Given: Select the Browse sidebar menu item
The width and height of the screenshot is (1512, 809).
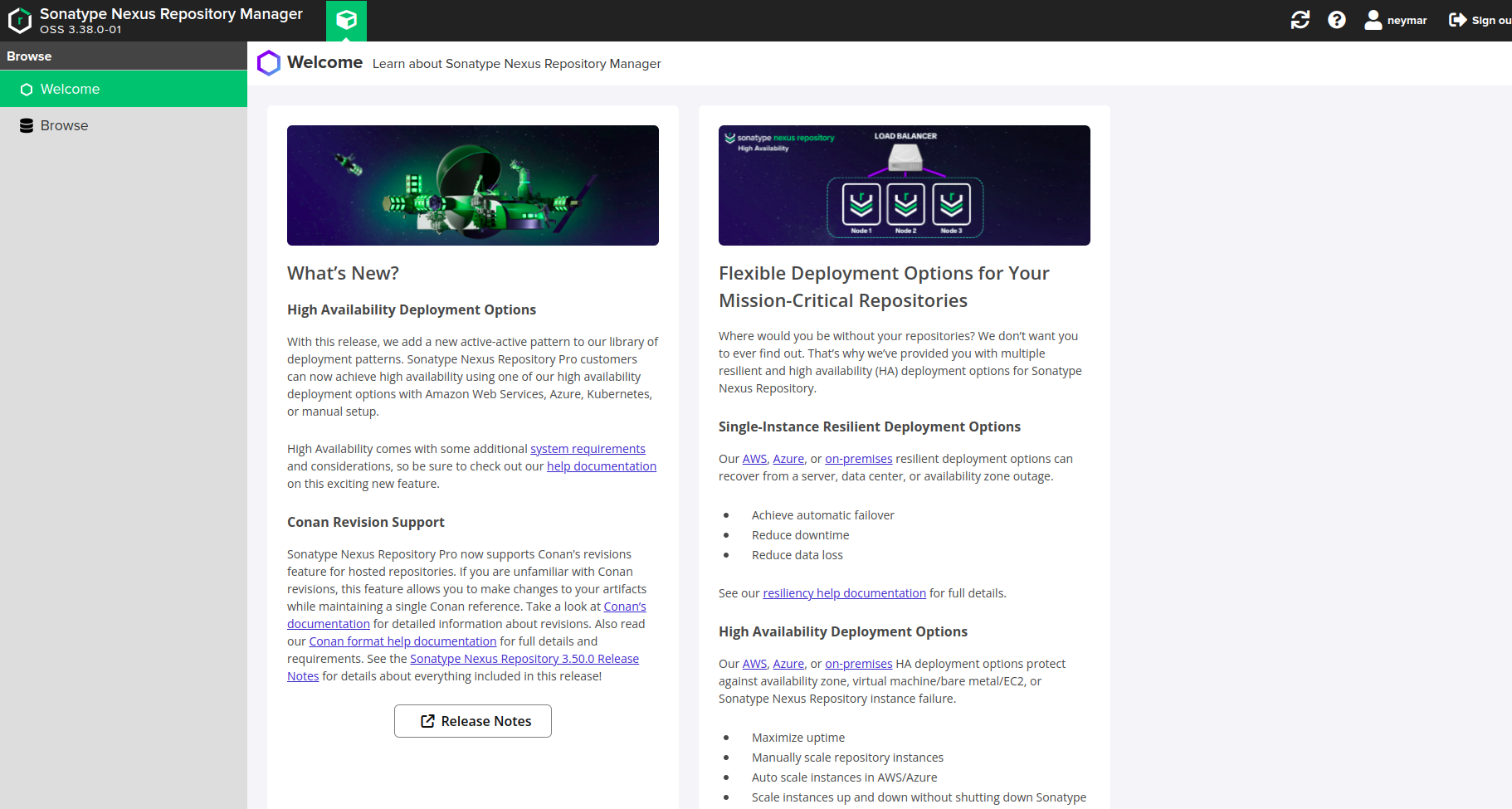Looking at the screenshot, I should coord(65,126).
